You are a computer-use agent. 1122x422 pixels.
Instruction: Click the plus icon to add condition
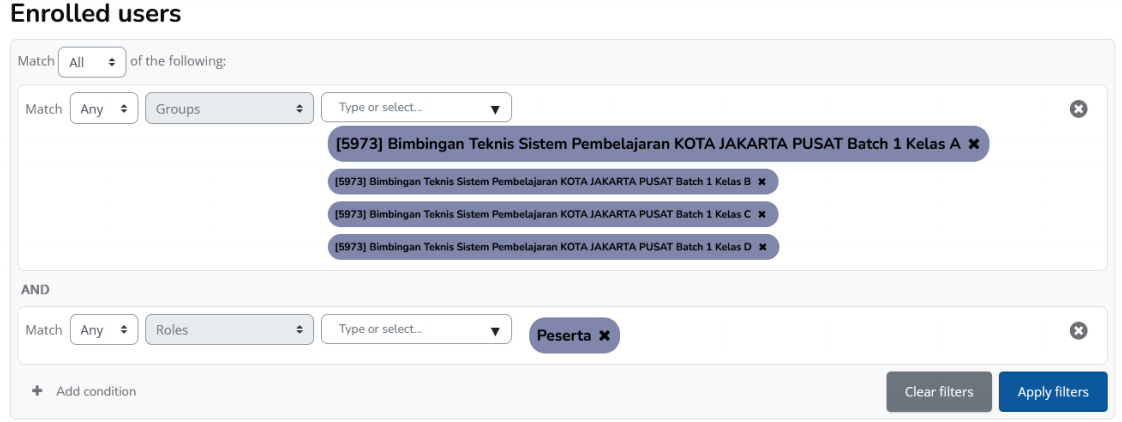pyautogui.click(x=37, y=392)
